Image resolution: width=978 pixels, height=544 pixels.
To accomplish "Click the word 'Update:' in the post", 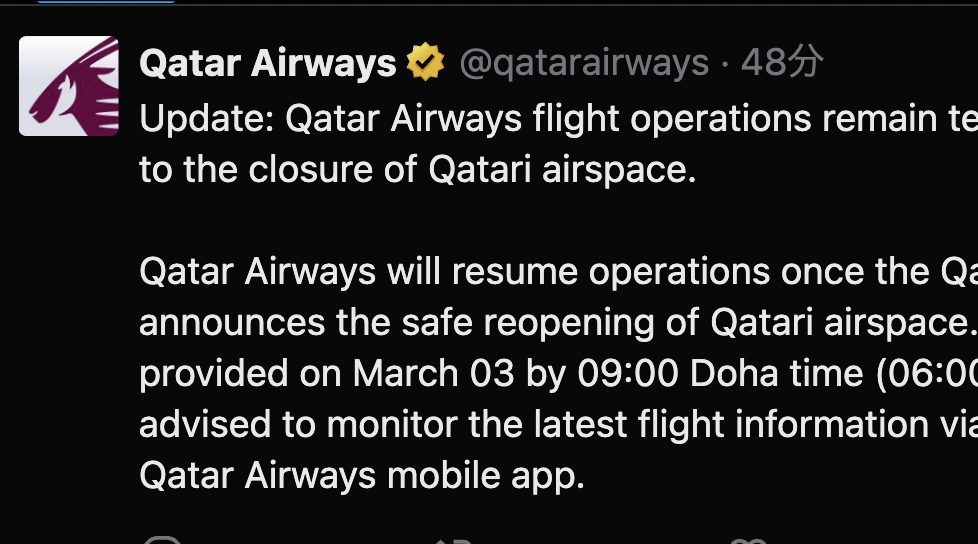I will click(x=207, y=119).
